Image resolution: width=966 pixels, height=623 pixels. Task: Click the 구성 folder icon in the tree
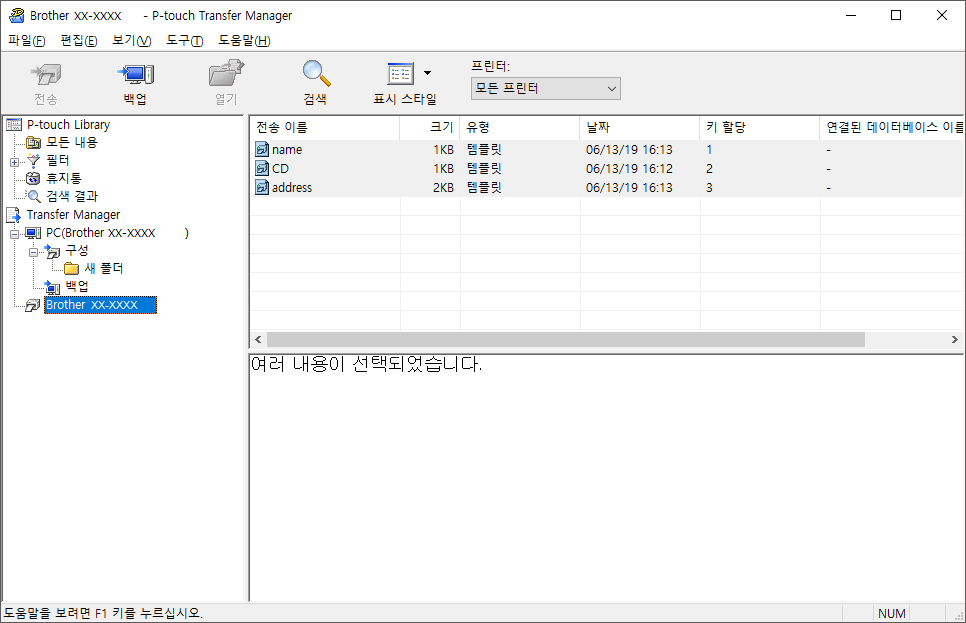tap(52, 251)
